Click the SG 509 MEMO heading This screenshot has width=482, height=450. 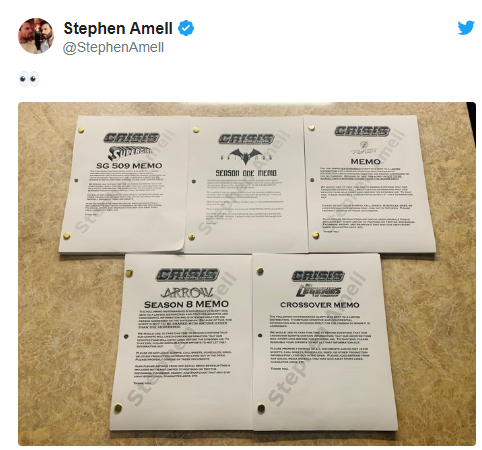click(x=129, y=166)
